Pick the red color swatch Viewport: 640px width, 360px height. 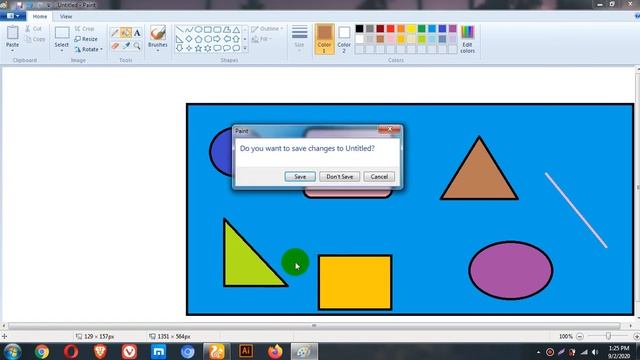[391, 29]
